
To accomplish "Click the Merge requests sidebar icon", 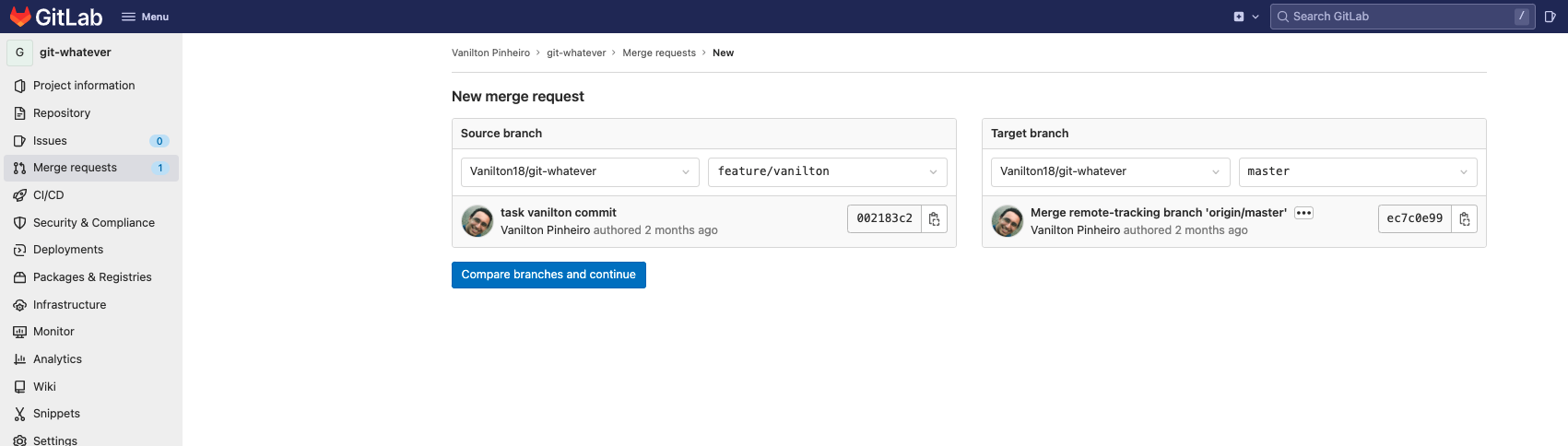I will (x=19, y=168).
